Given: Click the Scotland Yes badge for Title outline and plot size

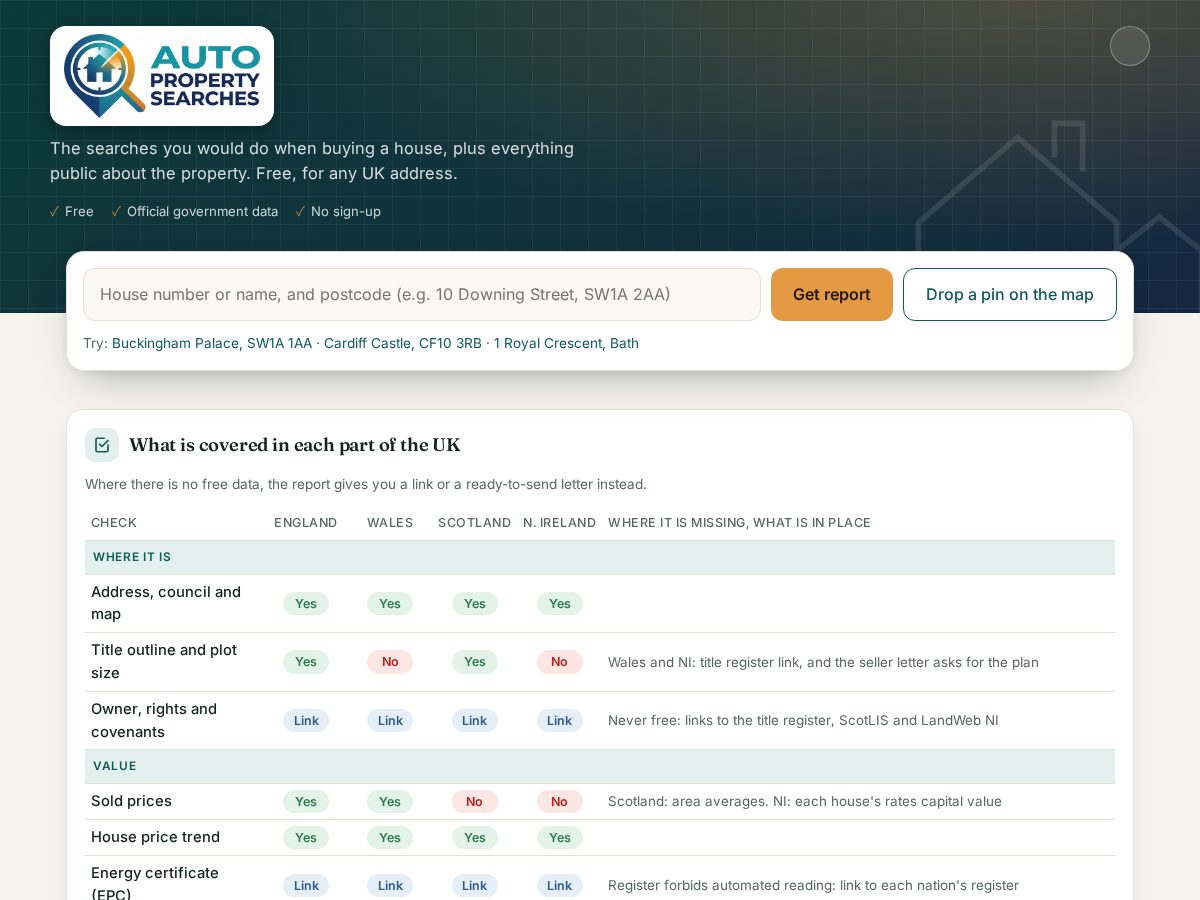Looking at the screenshot, I should (475, 662).
